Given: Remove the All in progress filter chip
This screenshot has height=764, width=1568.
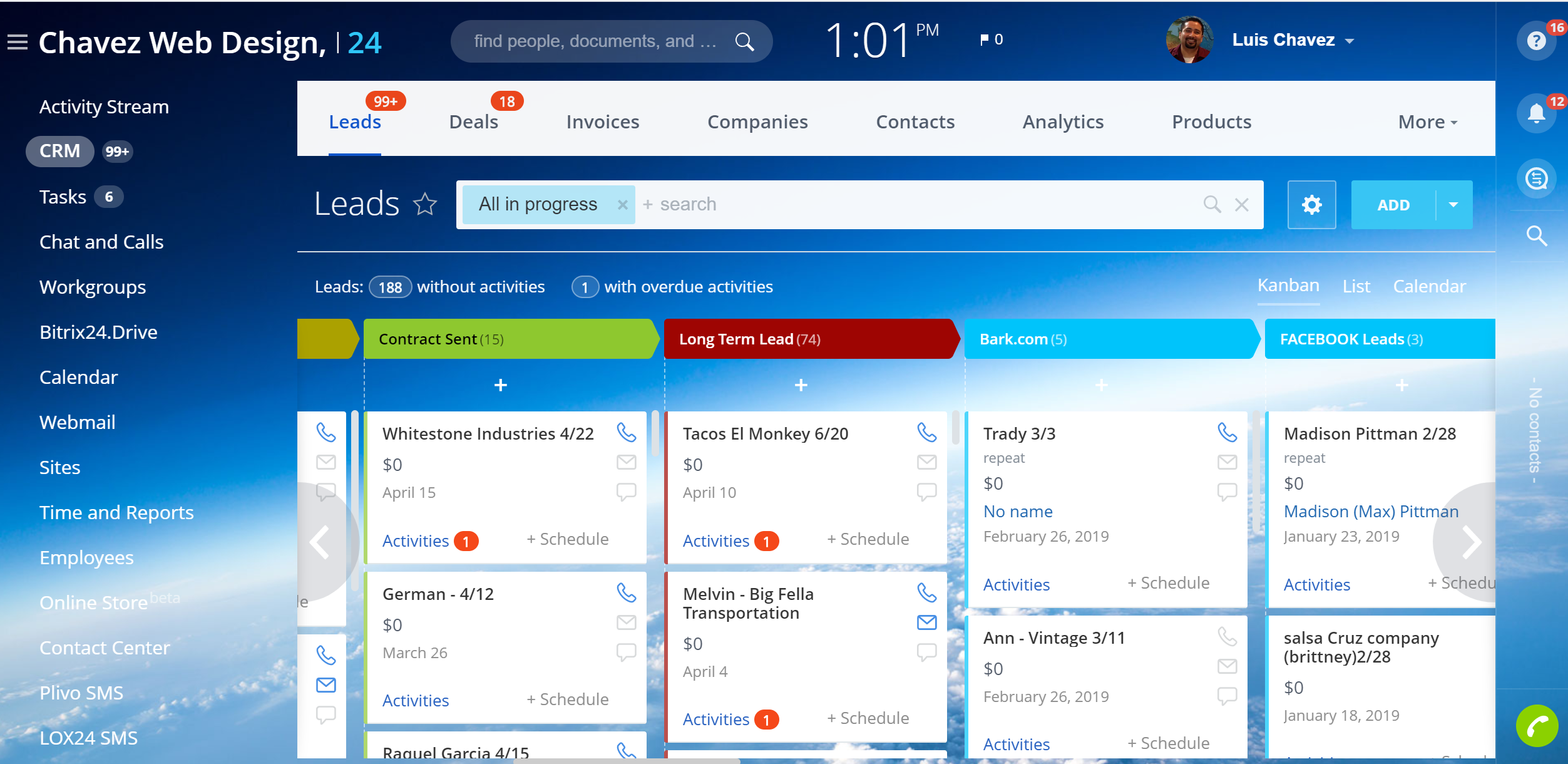Looking at the screenshot, I should 622,205.
